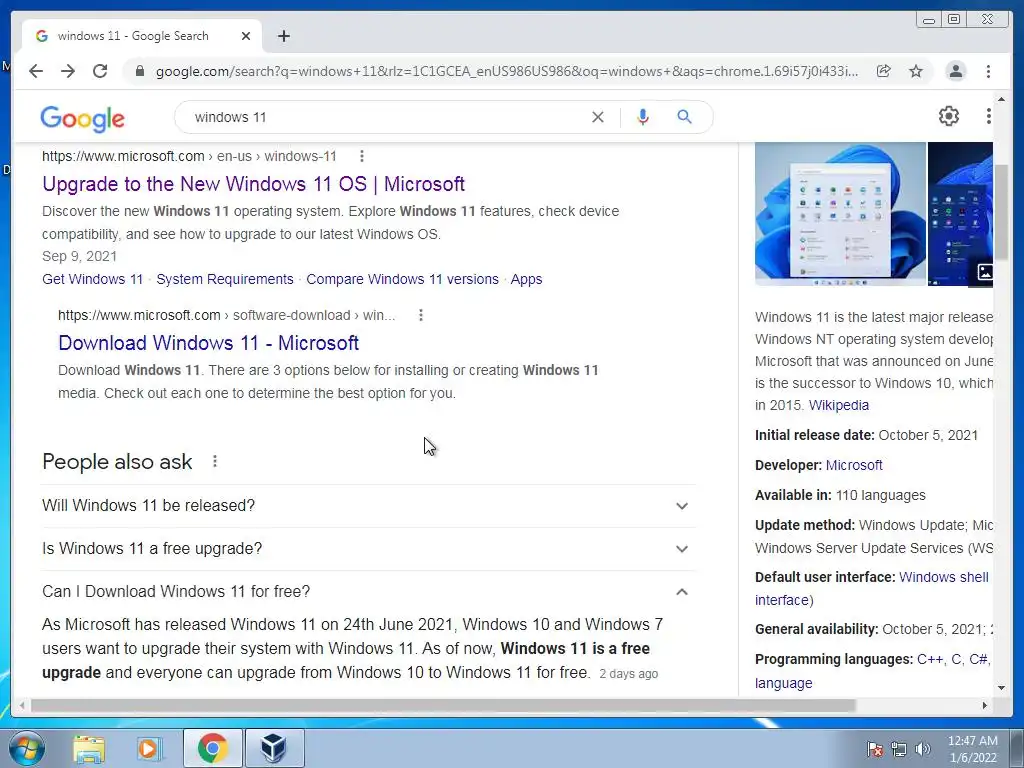Open the Windows Start orb

[27, 748]
